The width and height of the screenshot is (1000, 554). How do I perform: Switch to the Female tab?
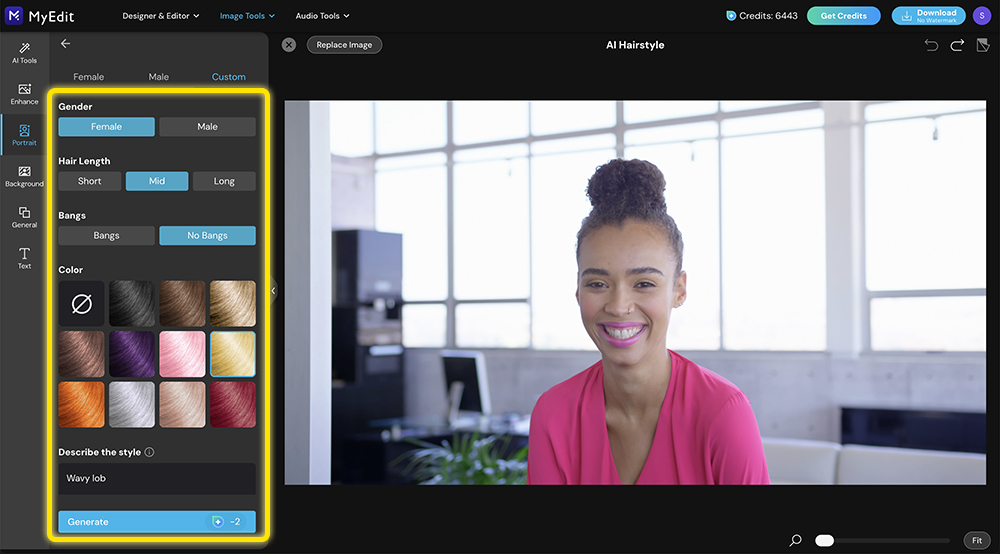pos(89,77)
